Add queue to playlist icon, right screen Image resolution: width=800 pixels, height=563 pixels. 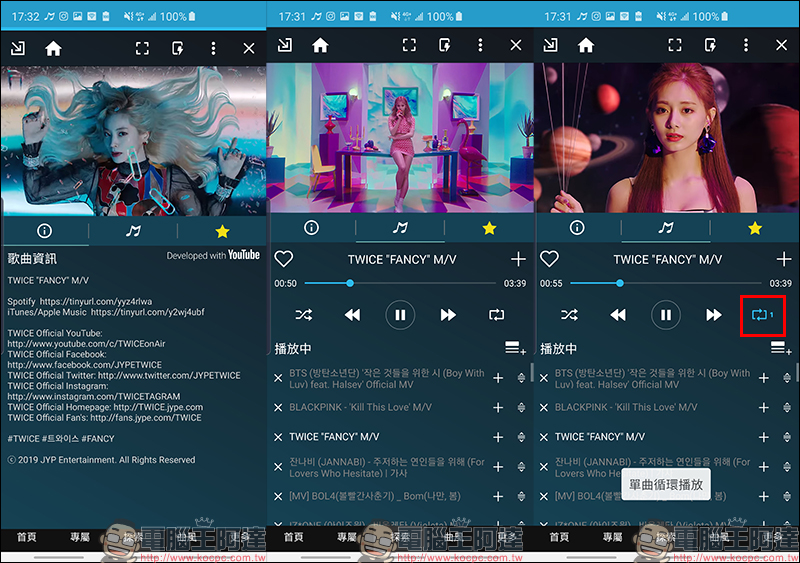(781, 349)
